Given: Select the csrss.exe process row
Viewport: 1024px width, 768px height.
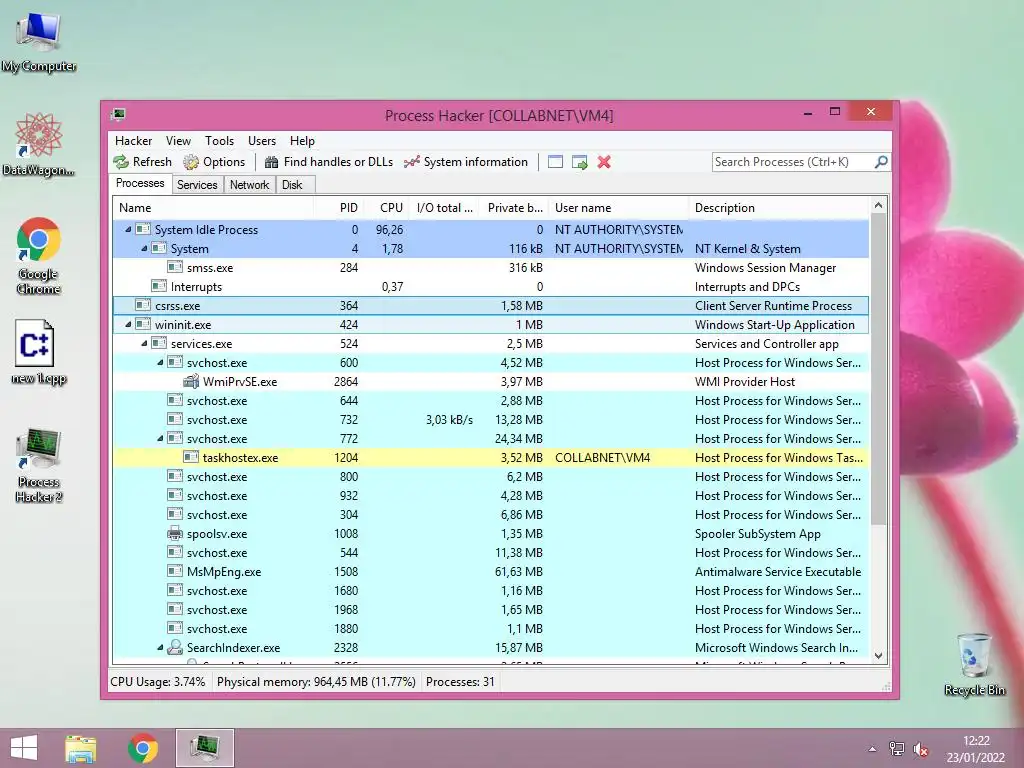Looking at the screenshot, I should (490, 305).
